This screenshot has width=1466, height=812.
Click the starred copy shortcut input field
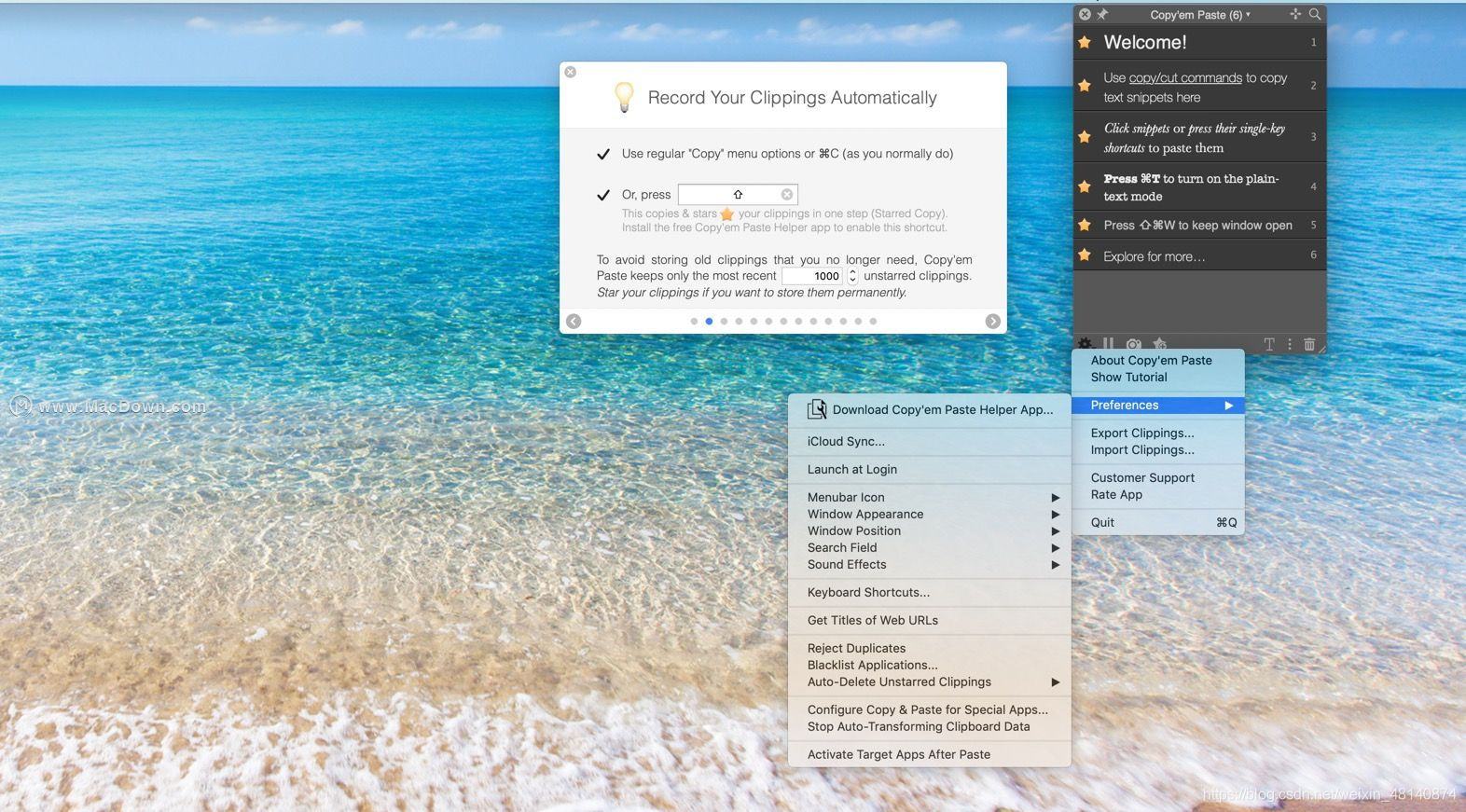tap(738, 194)
